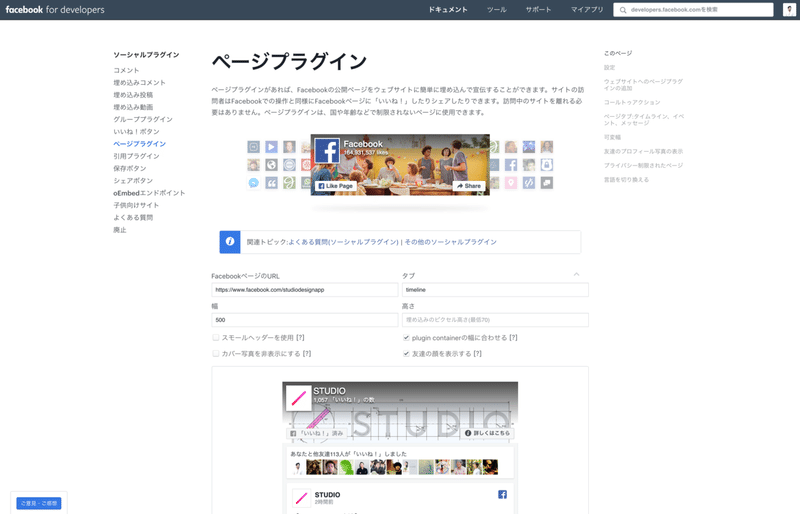Open よくある質問 sidebar link
Screen dimensions: 800x514
[x=133, y=217]
